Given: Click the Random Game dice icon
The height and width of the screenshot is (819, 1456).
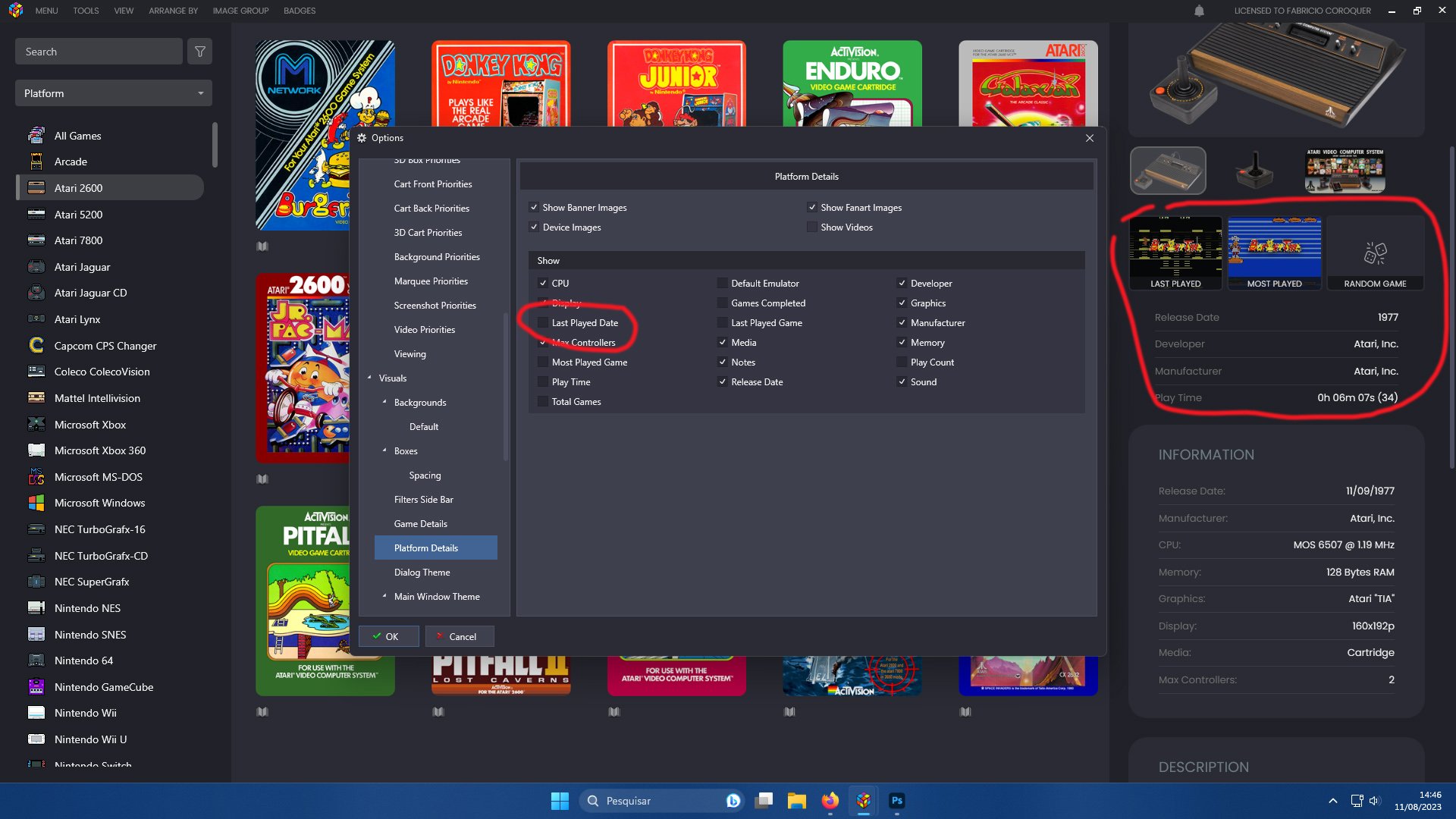Looking at the screenshot, I should point(1375,253).
